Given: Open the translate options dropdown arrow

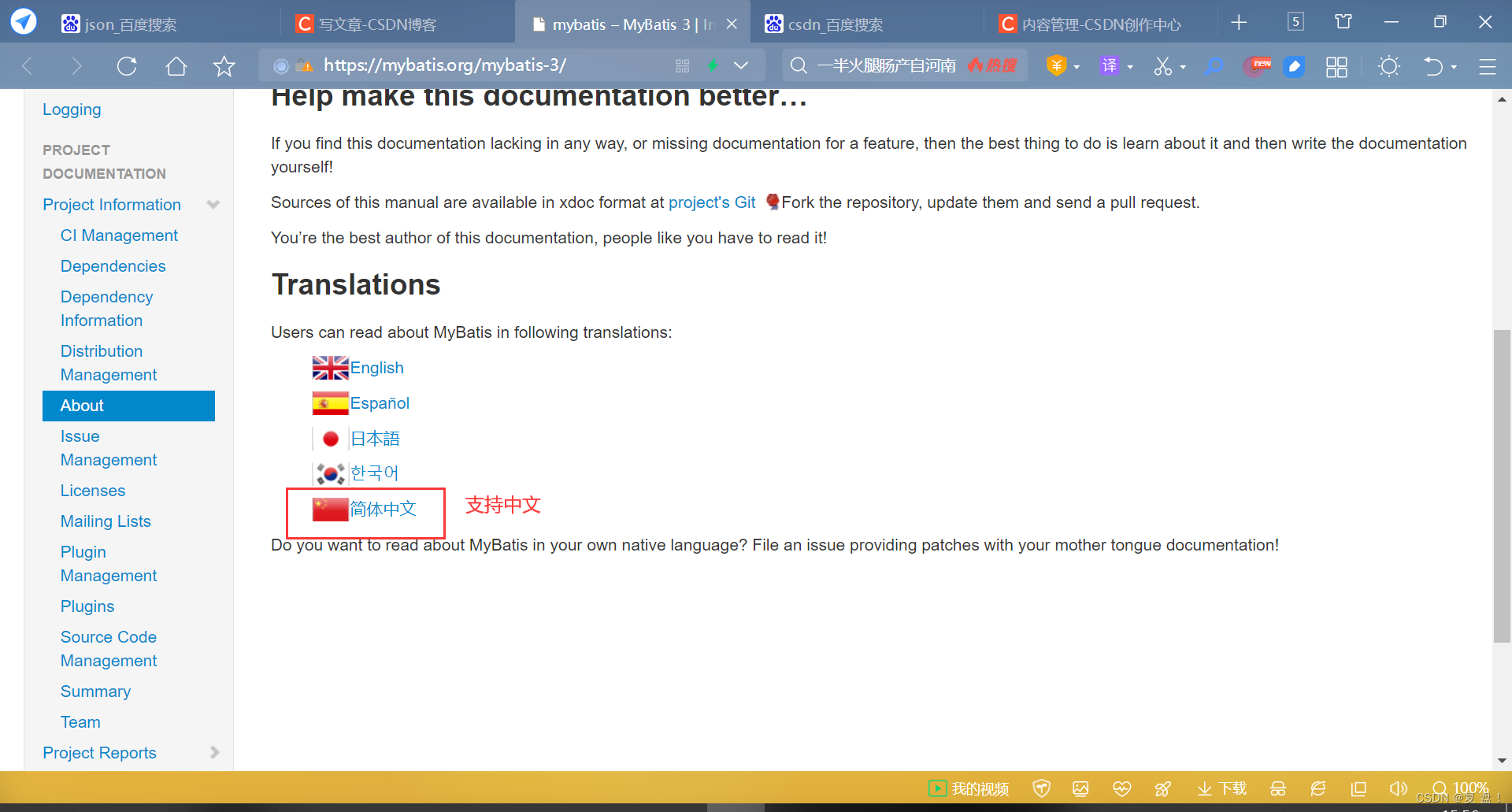Looking at the screenshot, I should click(1130, 67).
